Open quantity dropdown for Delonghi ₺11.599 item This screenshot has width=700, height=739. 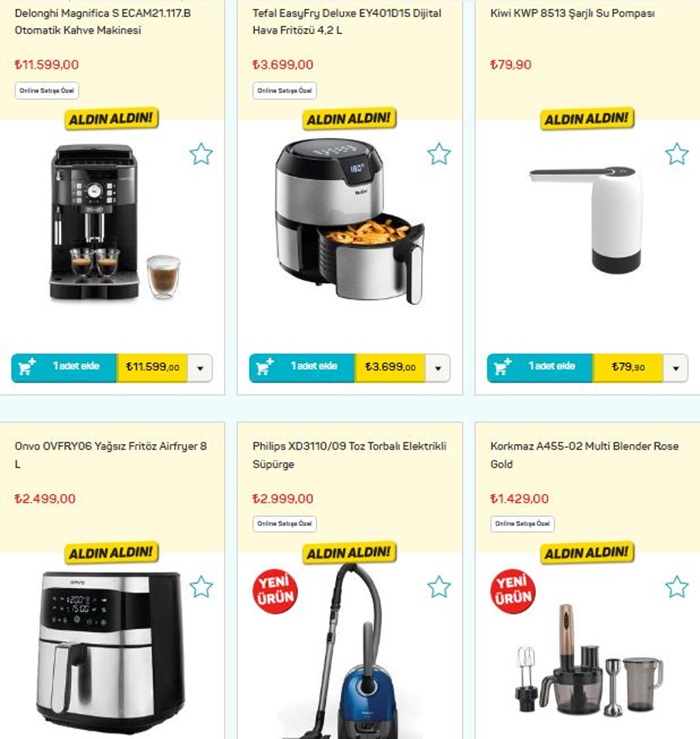click(x=200, y=368)
